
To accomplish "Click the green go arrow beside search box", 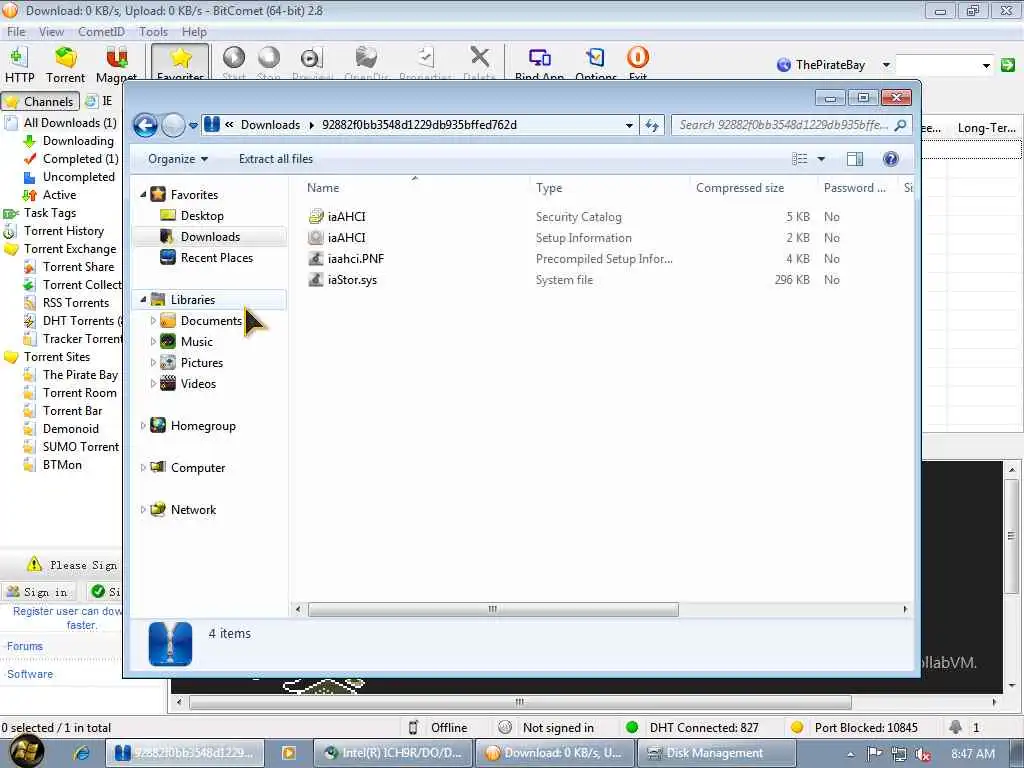I will 1008,65.
